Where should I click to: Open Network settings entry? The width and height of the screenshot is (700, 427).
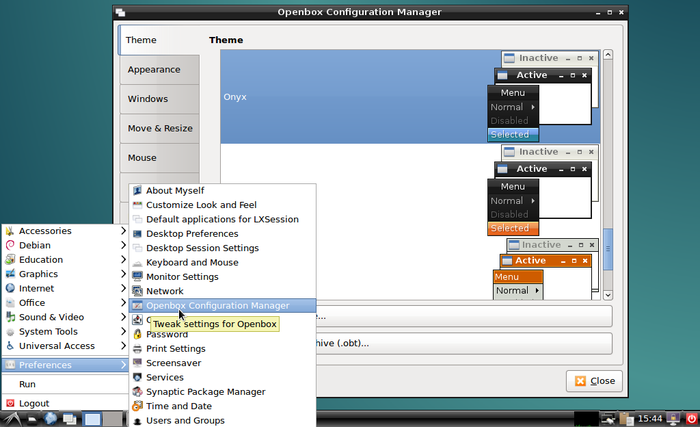pos(222,291)
